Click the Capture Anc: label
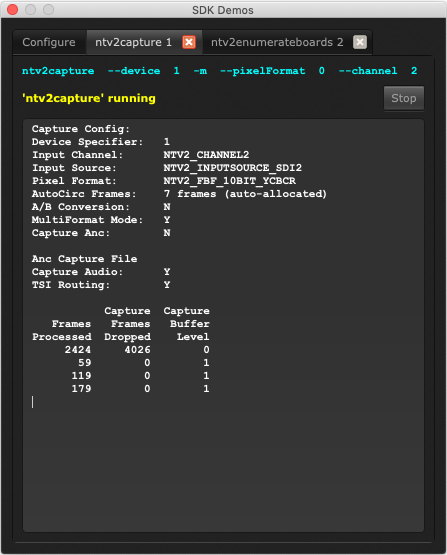The image size is (447, 555). [71, 233]
